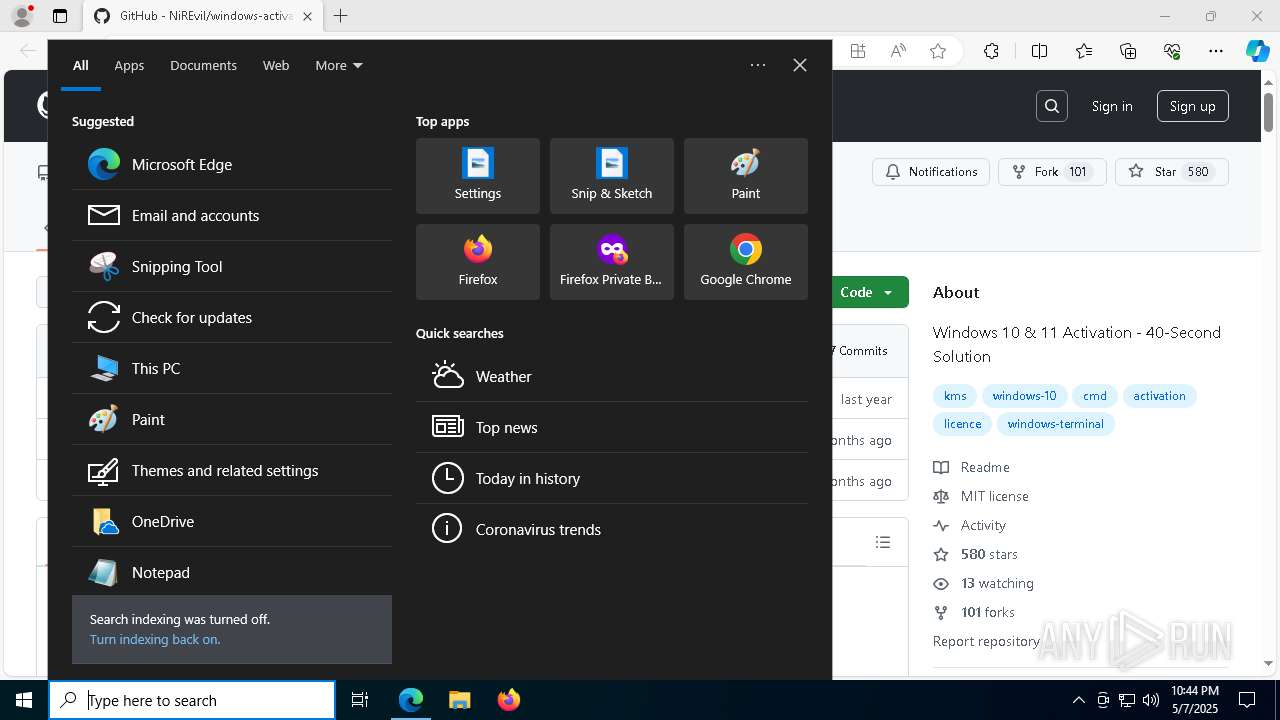Switch to the Apps search tab
This screenshot has height=720, width=1280.
tap(129, 65)
